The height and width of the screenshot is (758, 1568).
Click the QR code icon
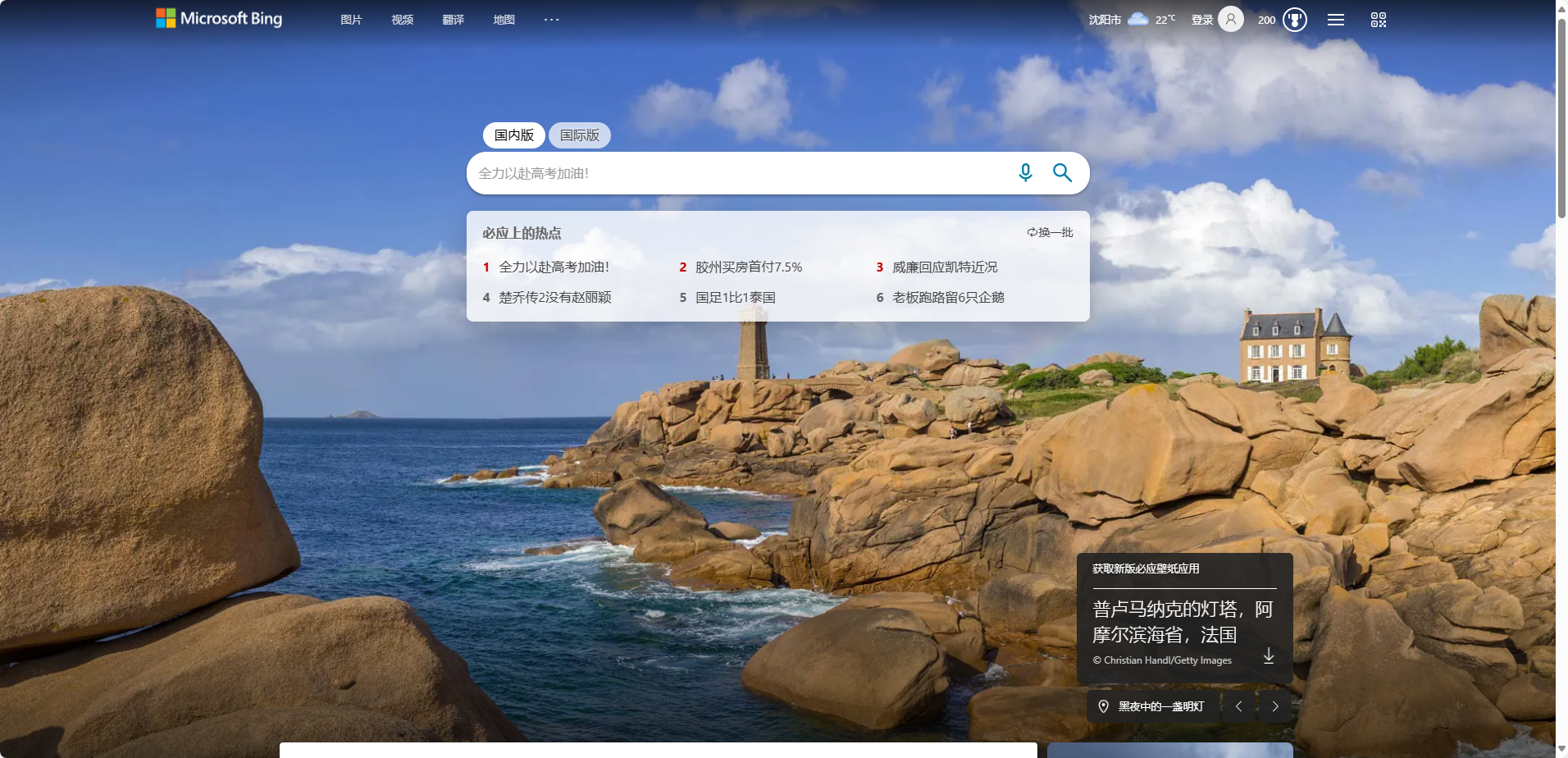1379,20
